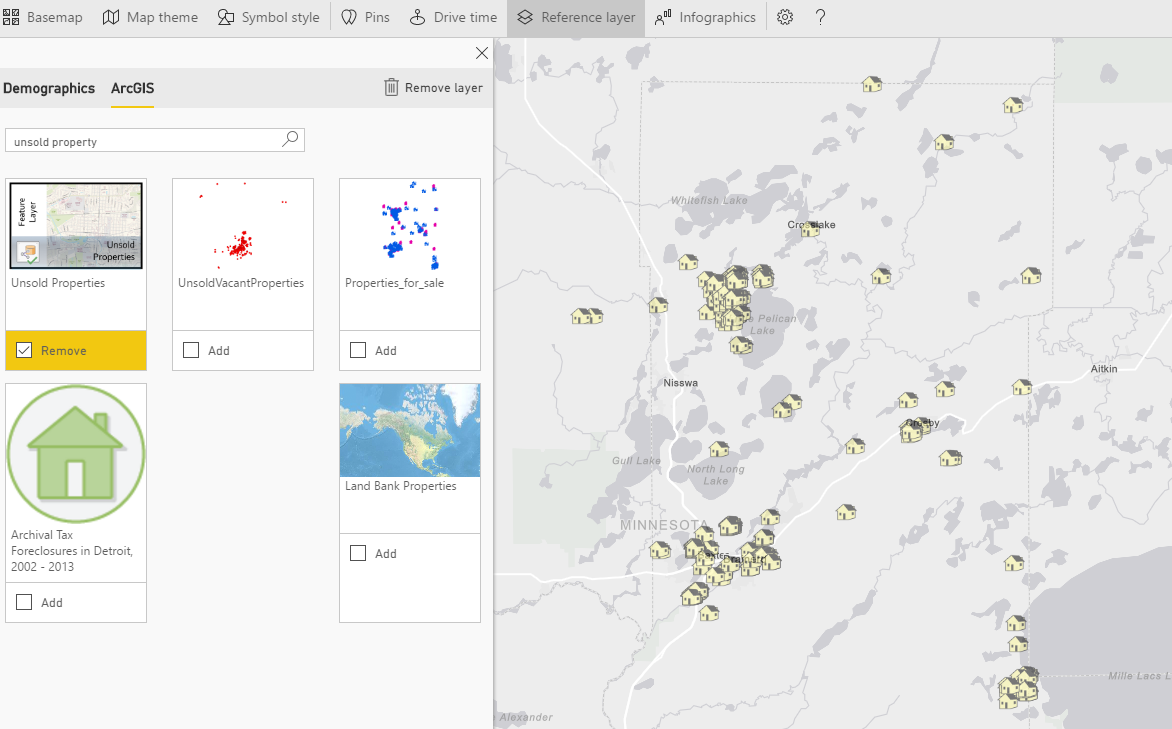This screenshot has height=729, width=1172.
Task: Select the Properties_for_sale thumbnail
Action: coord(410,226)
